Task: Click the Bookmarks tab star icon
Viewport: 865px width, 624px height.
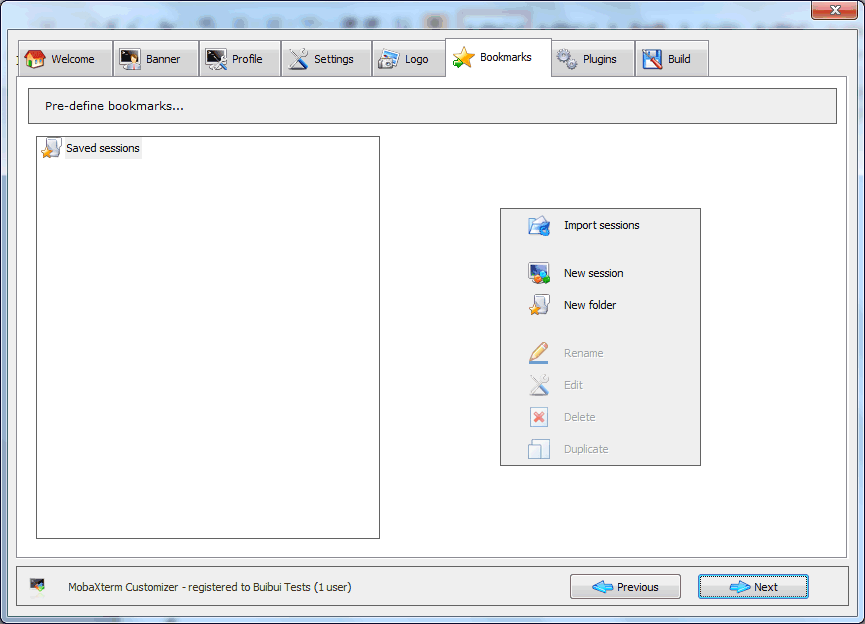Action: click(x=463, y=57)
